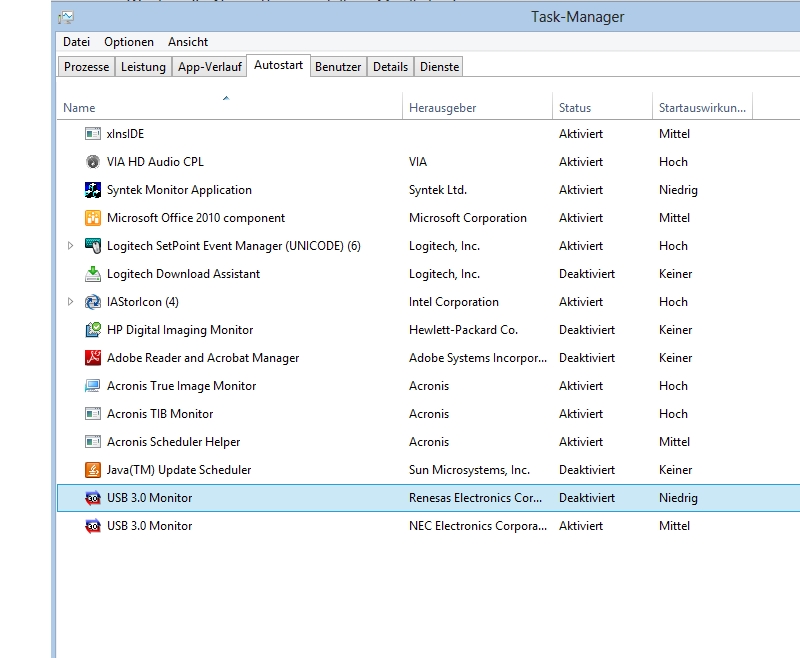Image resolution: width=800 pixels, height=658 pixels.
Task: Click the IAStorIcon entry icon
Action: pos(92,302)
